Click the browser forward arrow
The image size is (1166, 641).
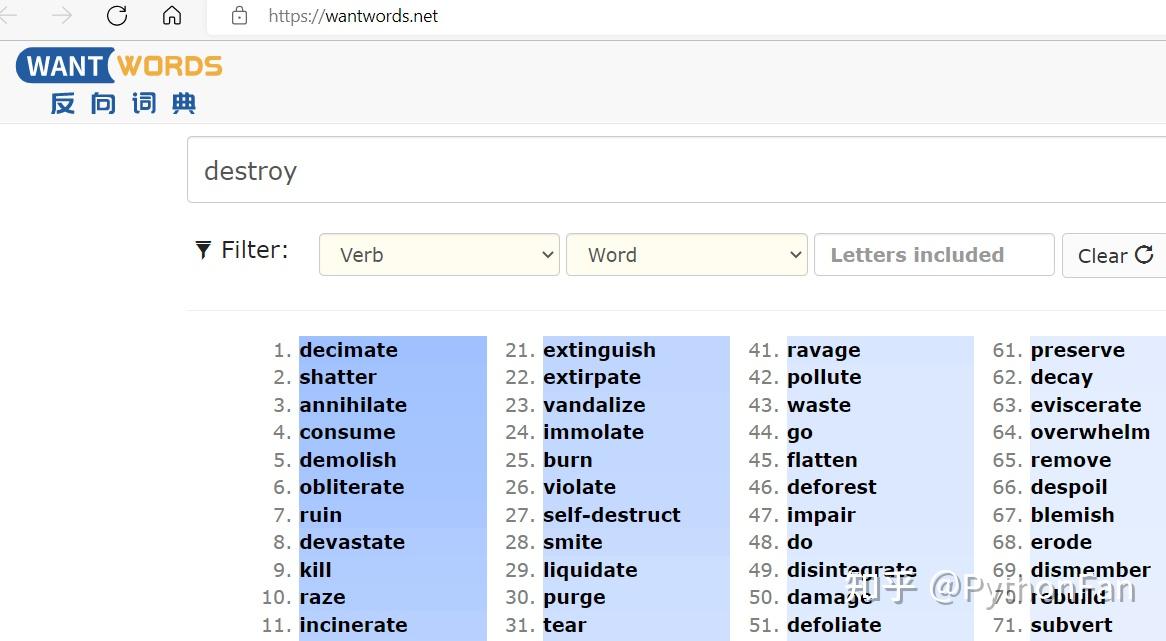(x=62, y=16)
